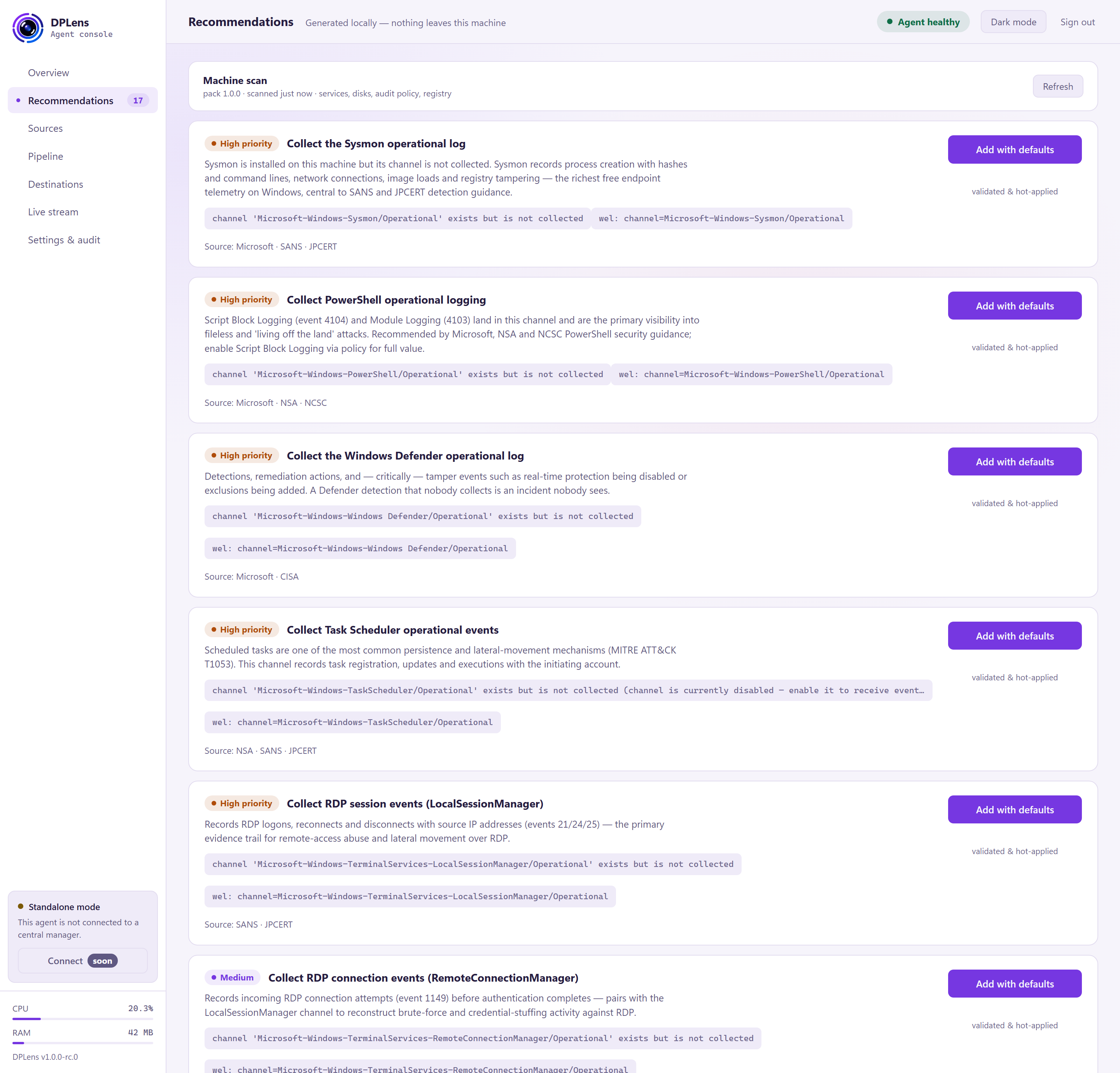Add Windows Defender log with defaults

click(x=1014, y=461)
